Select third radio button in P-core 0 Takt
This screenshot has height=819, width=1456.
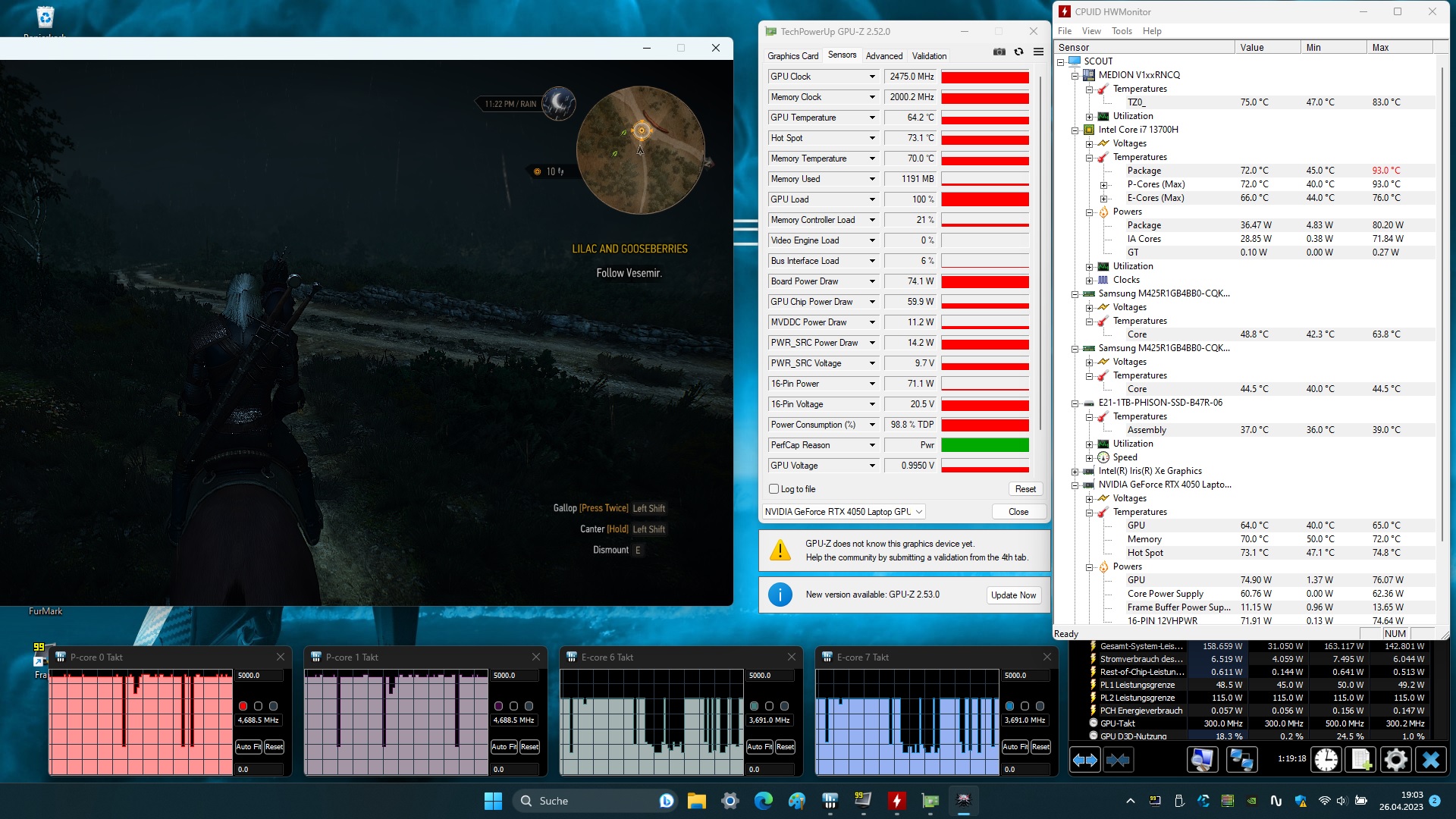(273, 706)
